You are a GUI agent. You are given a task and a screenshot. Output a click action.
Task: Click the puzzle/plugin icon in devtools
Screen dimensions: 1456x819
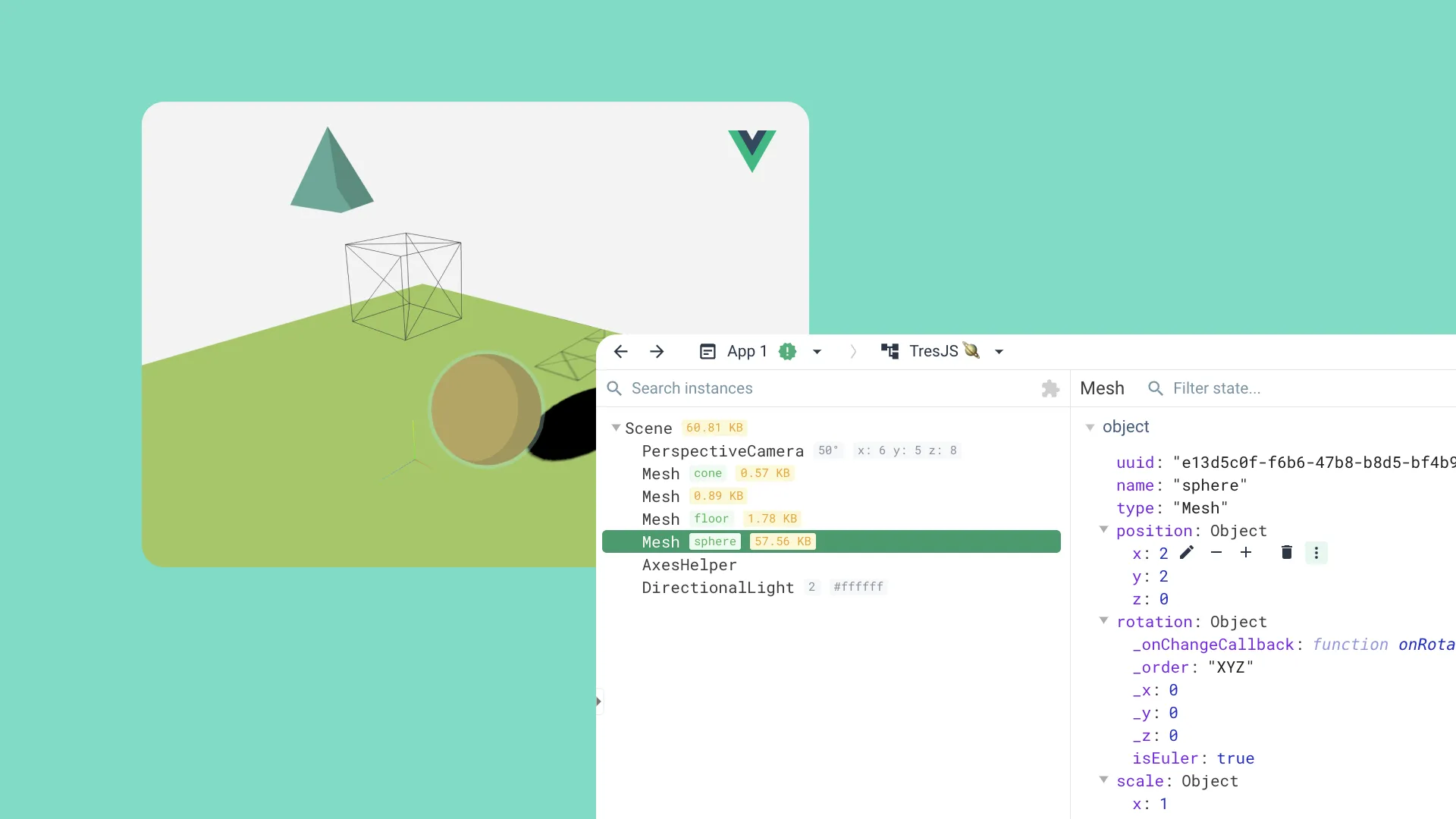click(1049, 388)
